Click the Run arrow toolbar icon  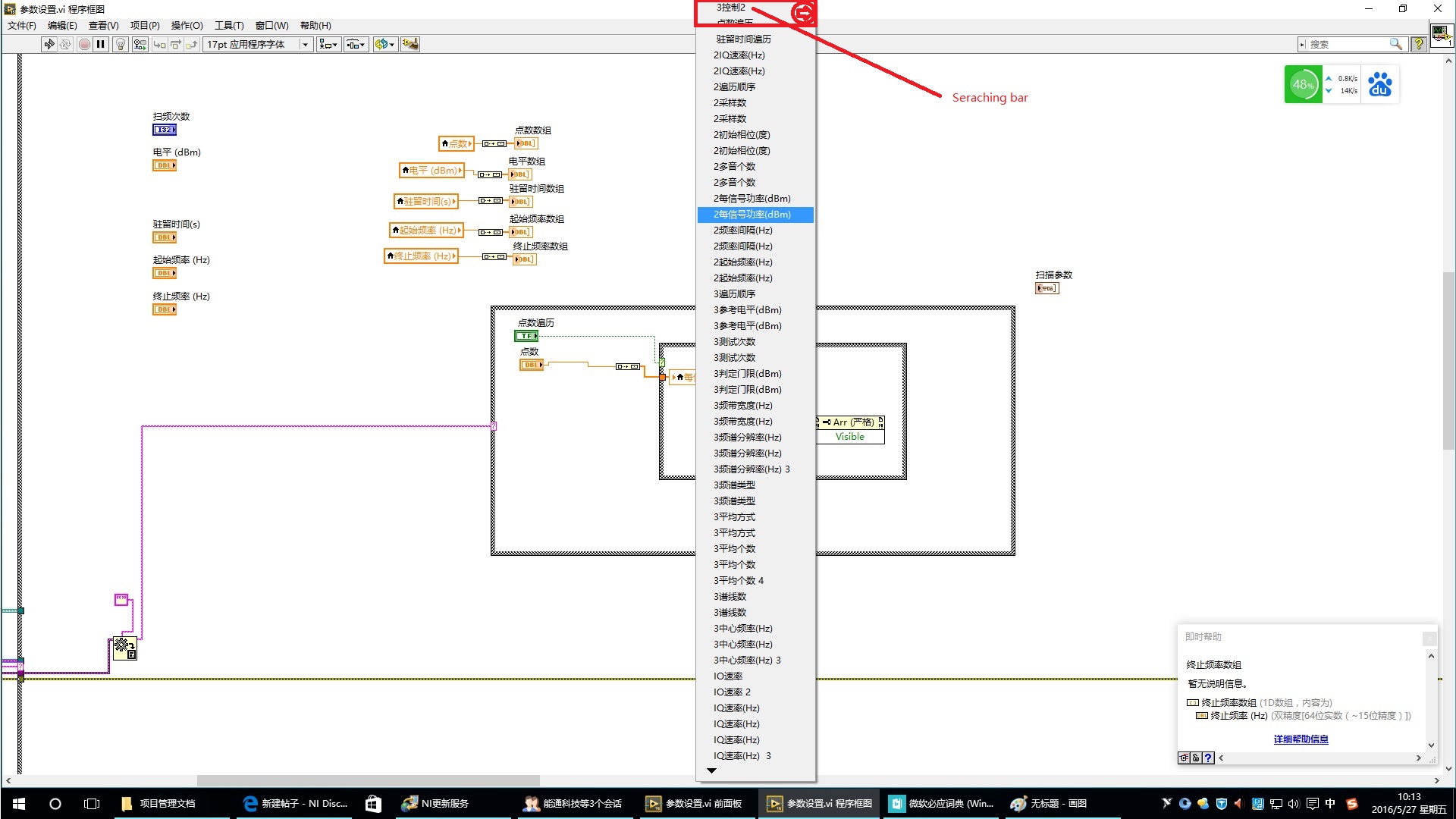coord(49,44)
